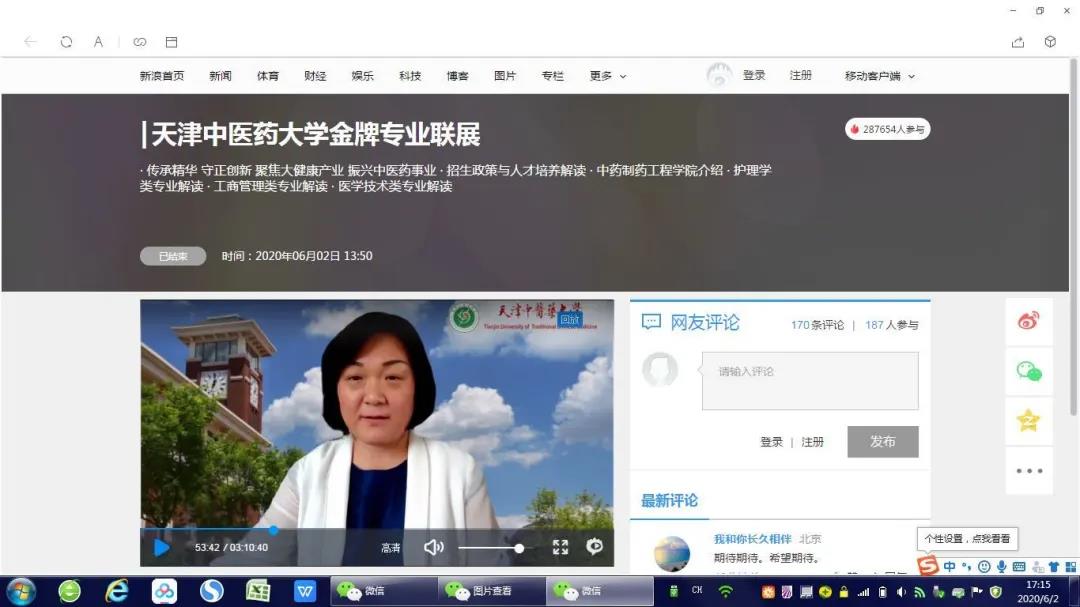Refresh the page
Screen dimensions: 1080x607
tap(66, 42)
